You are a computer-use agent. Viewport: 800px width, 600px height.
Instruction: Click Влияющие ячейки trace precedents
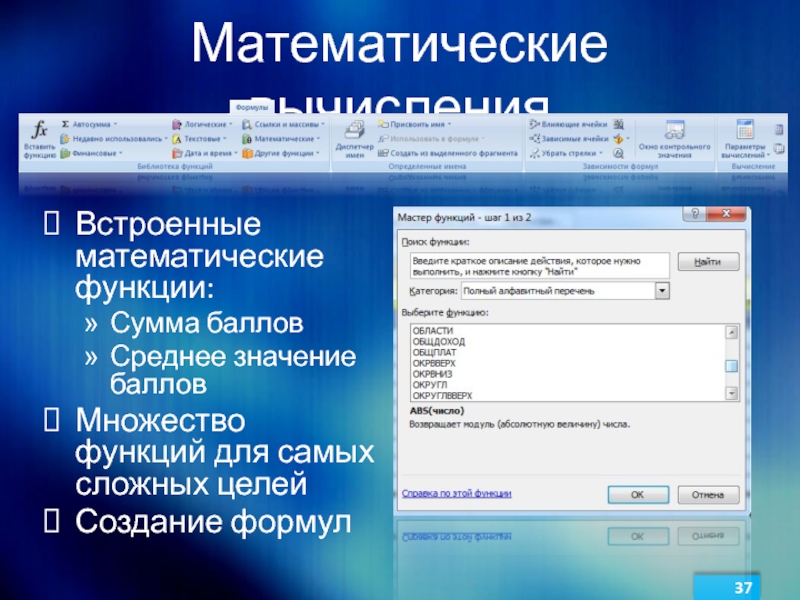(x=568, y=124)
